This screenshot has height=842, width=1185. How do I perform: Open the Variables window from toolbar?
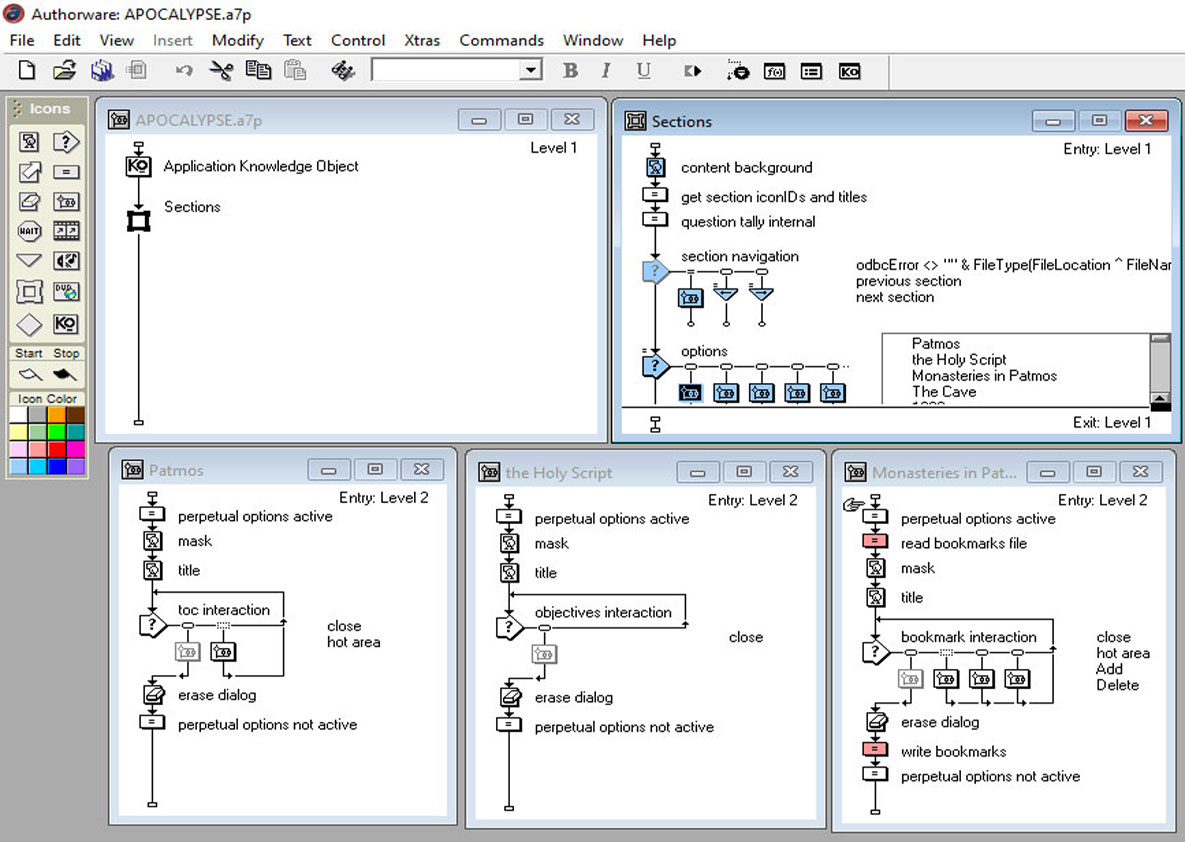coord(812,72)
